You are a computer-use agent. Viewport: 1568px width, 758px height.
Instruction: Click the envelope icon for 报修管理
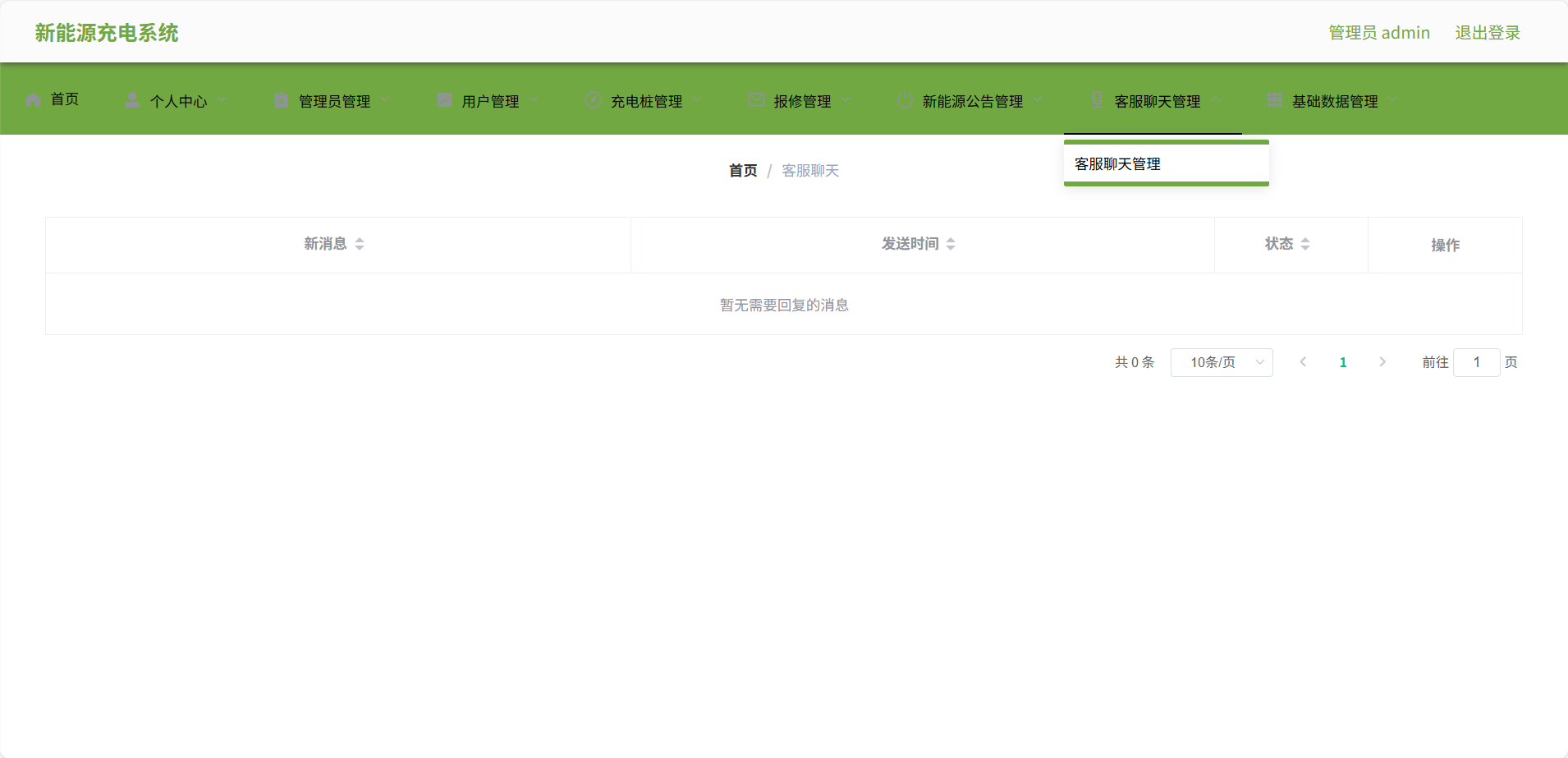tap(756, 100)
